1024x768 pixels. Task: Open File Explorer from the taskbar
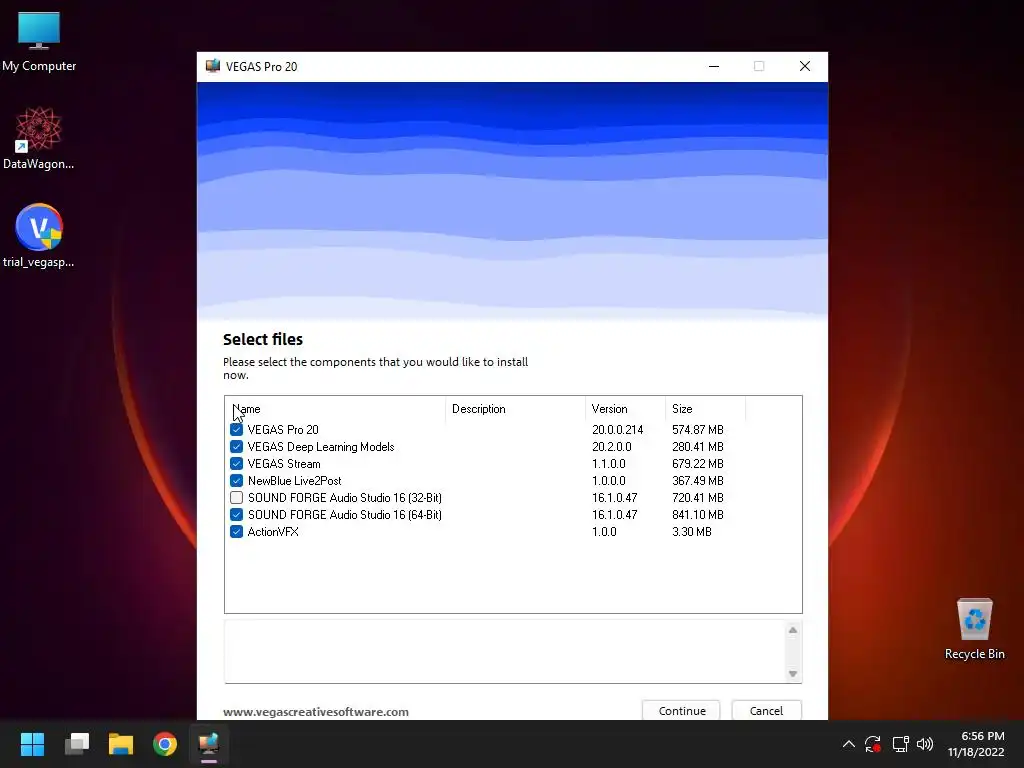(121, 744)
